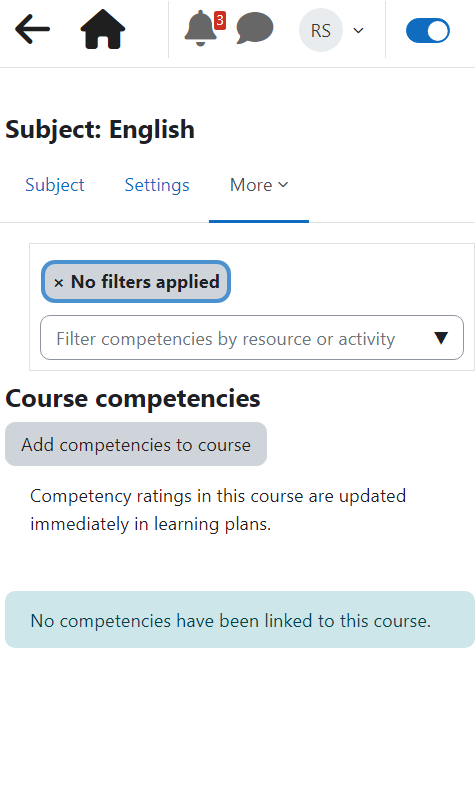Go back using the left arrow icon
The image size is (475, 792).
point(33,29)
